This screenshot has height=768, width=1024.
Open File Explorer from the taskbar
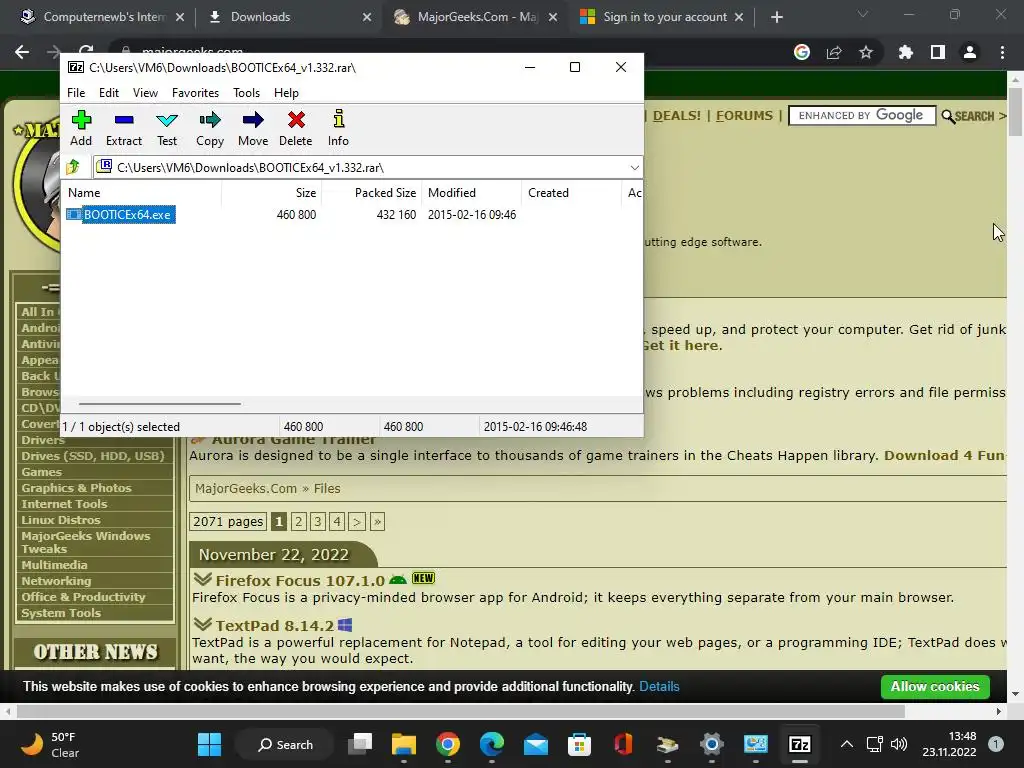tap(404, 744)
